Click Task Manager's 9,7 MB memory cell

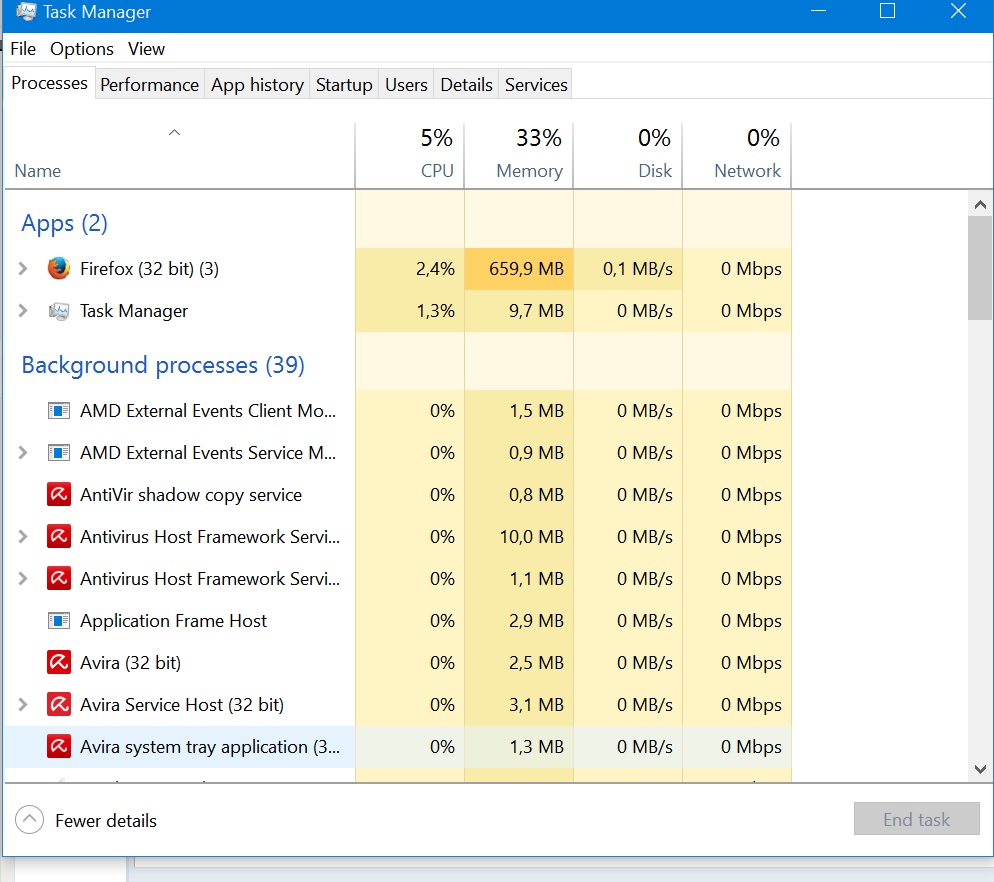click(x=519, y=311)
